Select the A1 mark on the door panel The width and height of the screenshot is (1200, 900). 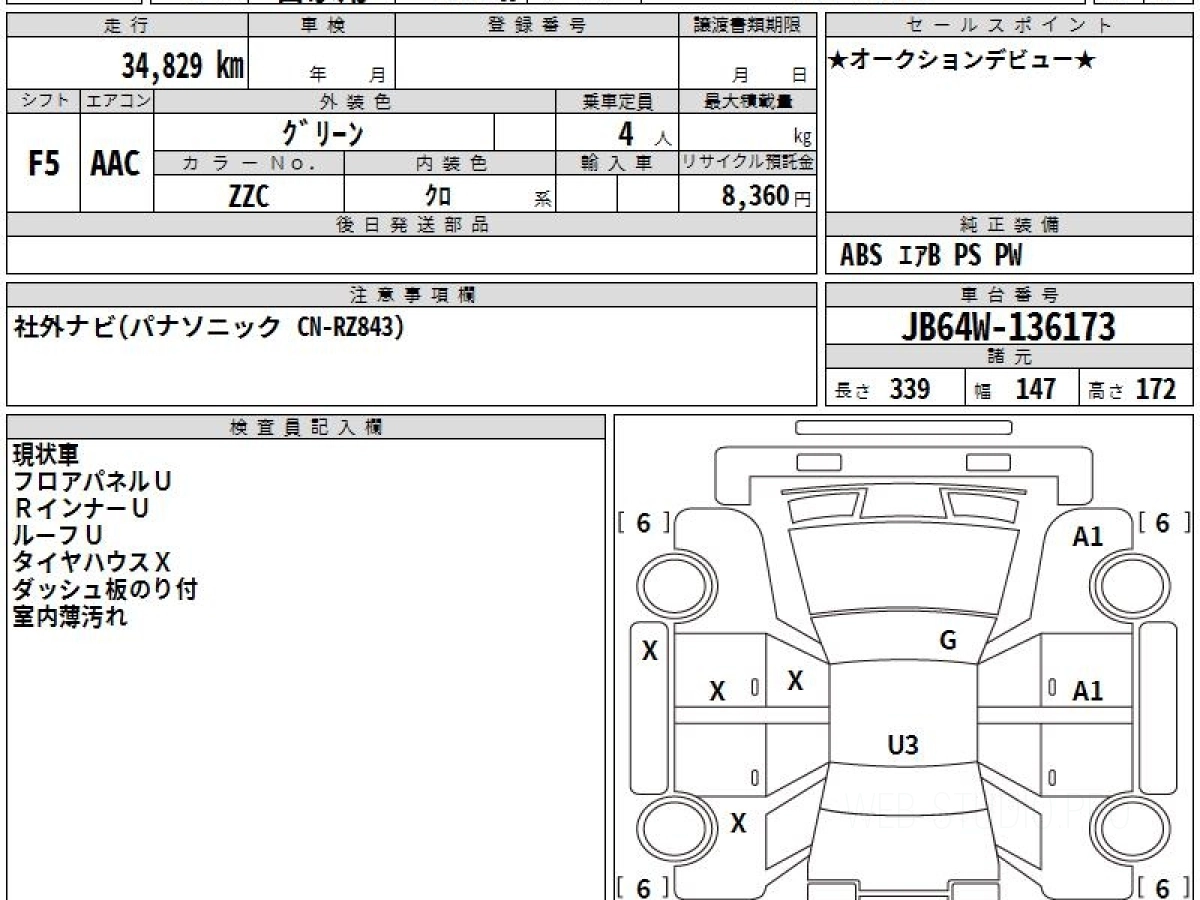click(x=1087, y=690)
